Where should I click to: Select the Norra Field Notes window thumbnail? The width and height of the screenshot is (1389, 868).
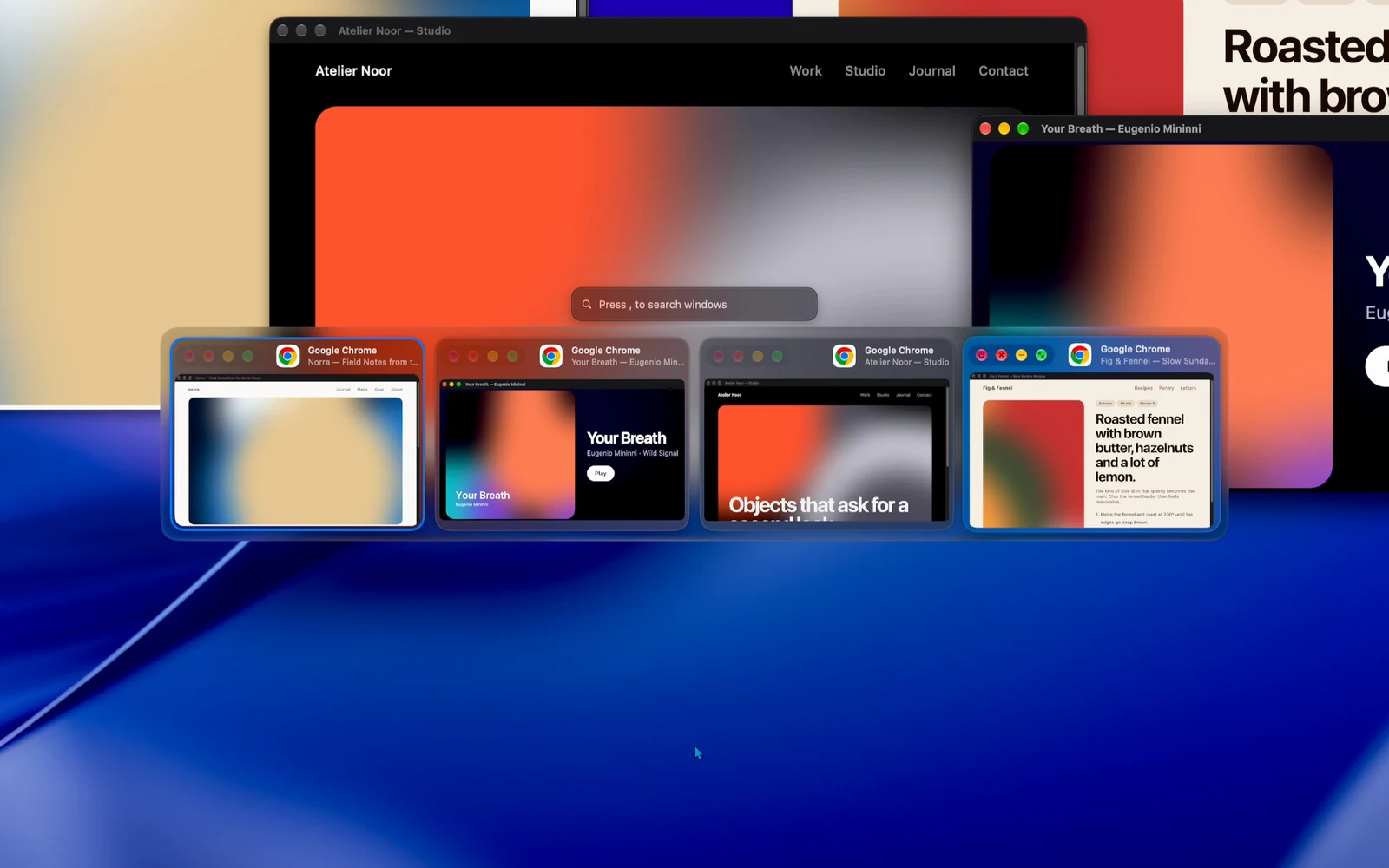pos(297,451)
